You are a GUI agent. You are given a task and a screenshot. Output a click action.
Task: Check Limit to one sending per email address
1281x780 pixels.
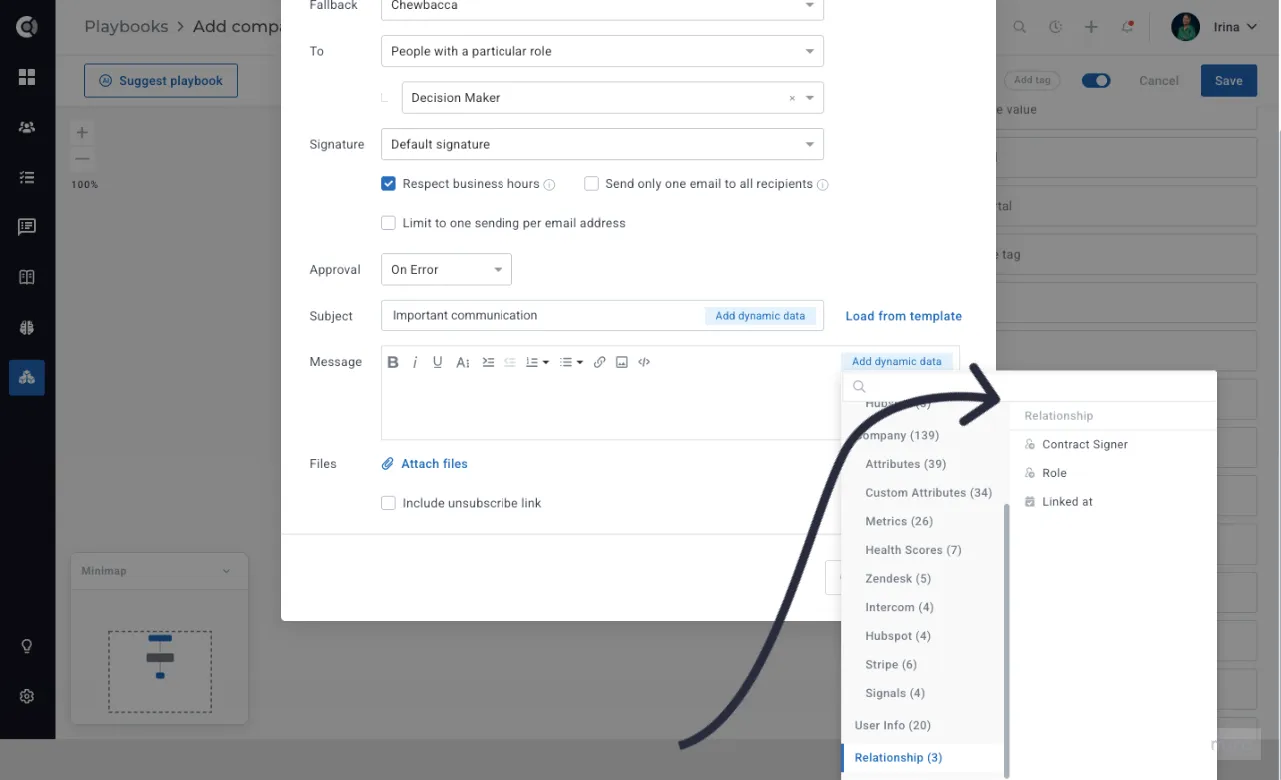click(x=389, y=223)
